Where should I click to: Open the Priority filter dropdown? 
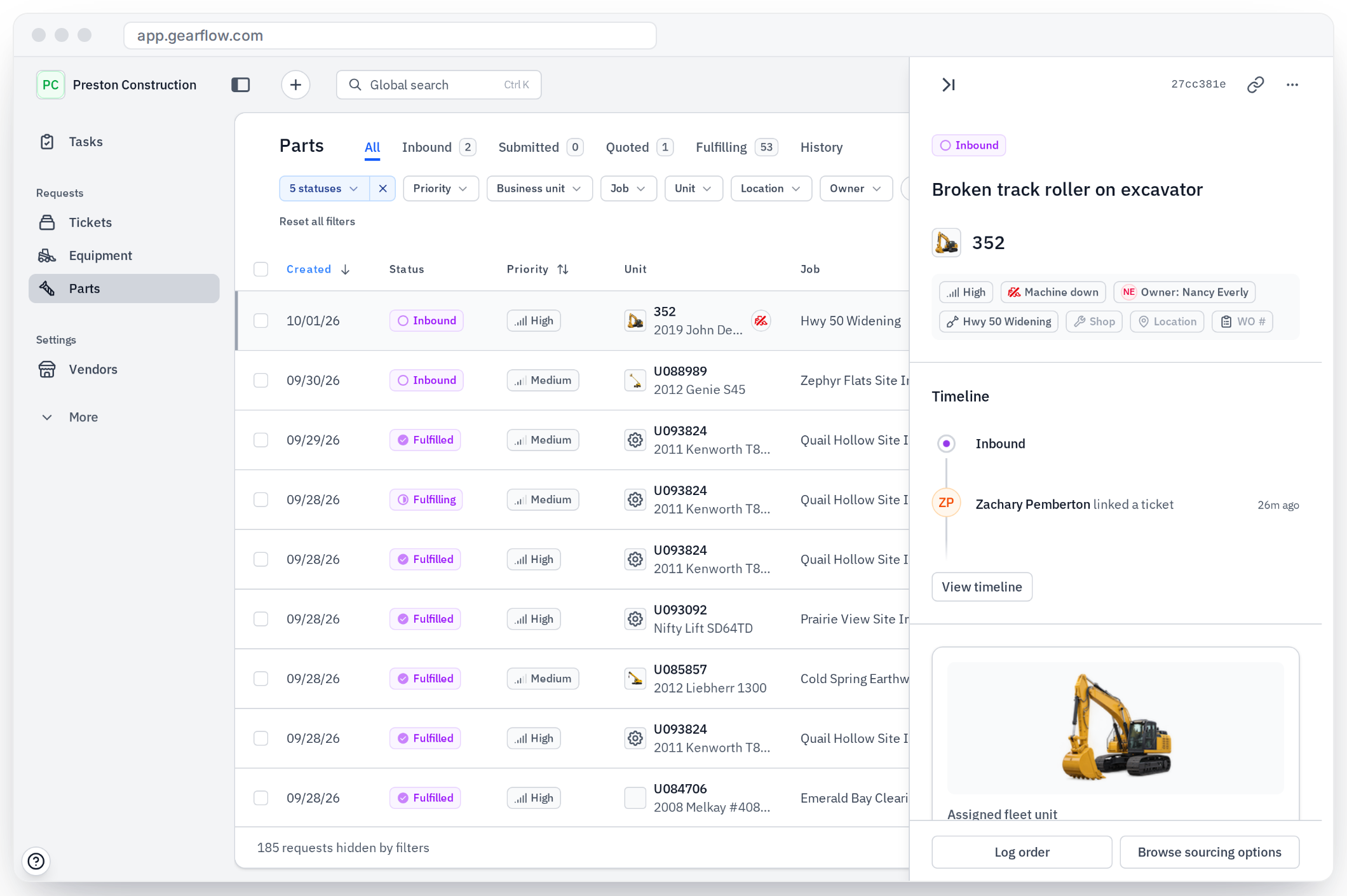(440, 189)
